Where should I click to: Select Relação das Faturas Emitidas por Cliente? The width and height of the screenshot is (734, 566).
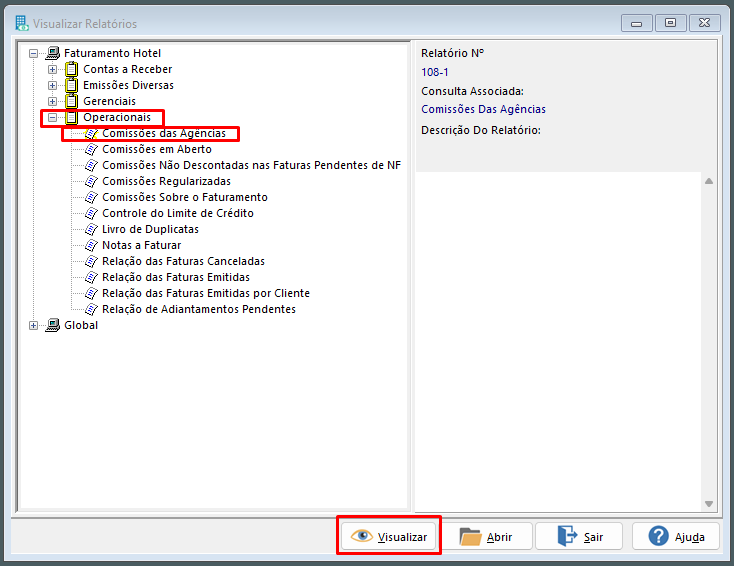coord(206,293)
